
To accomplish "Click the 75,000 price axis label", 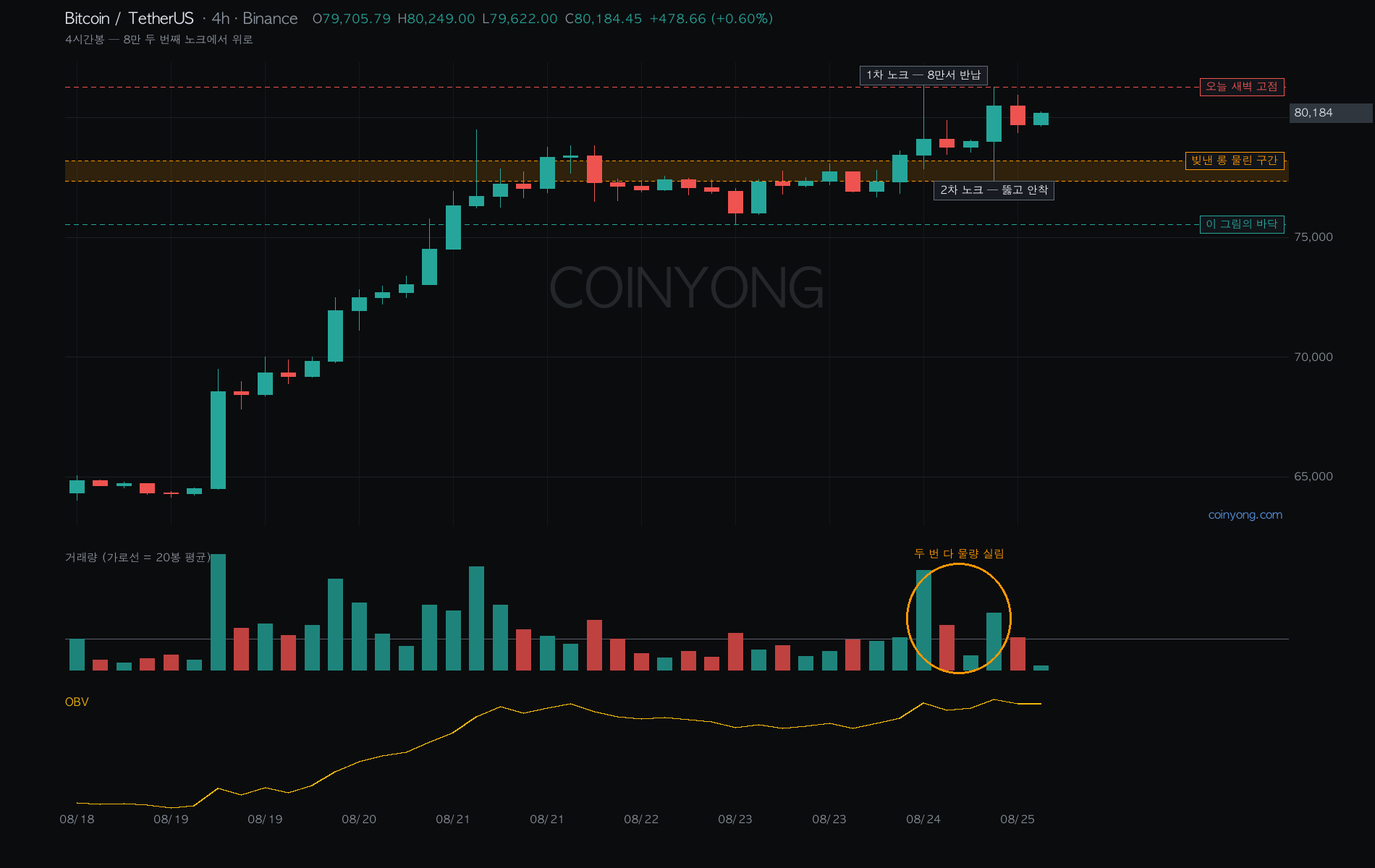I will (1313, 237).
